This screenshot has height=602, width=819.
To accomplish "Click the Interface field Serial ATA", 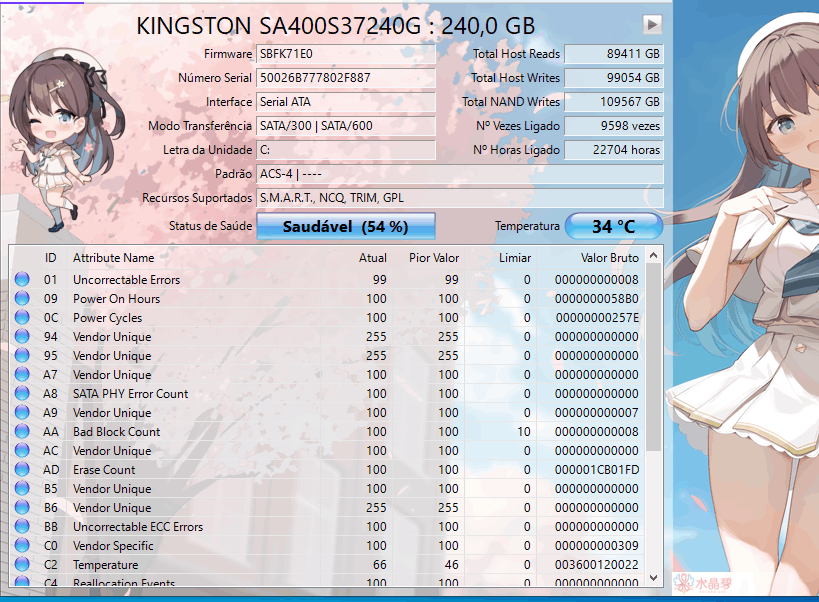I will click(346, 102).
